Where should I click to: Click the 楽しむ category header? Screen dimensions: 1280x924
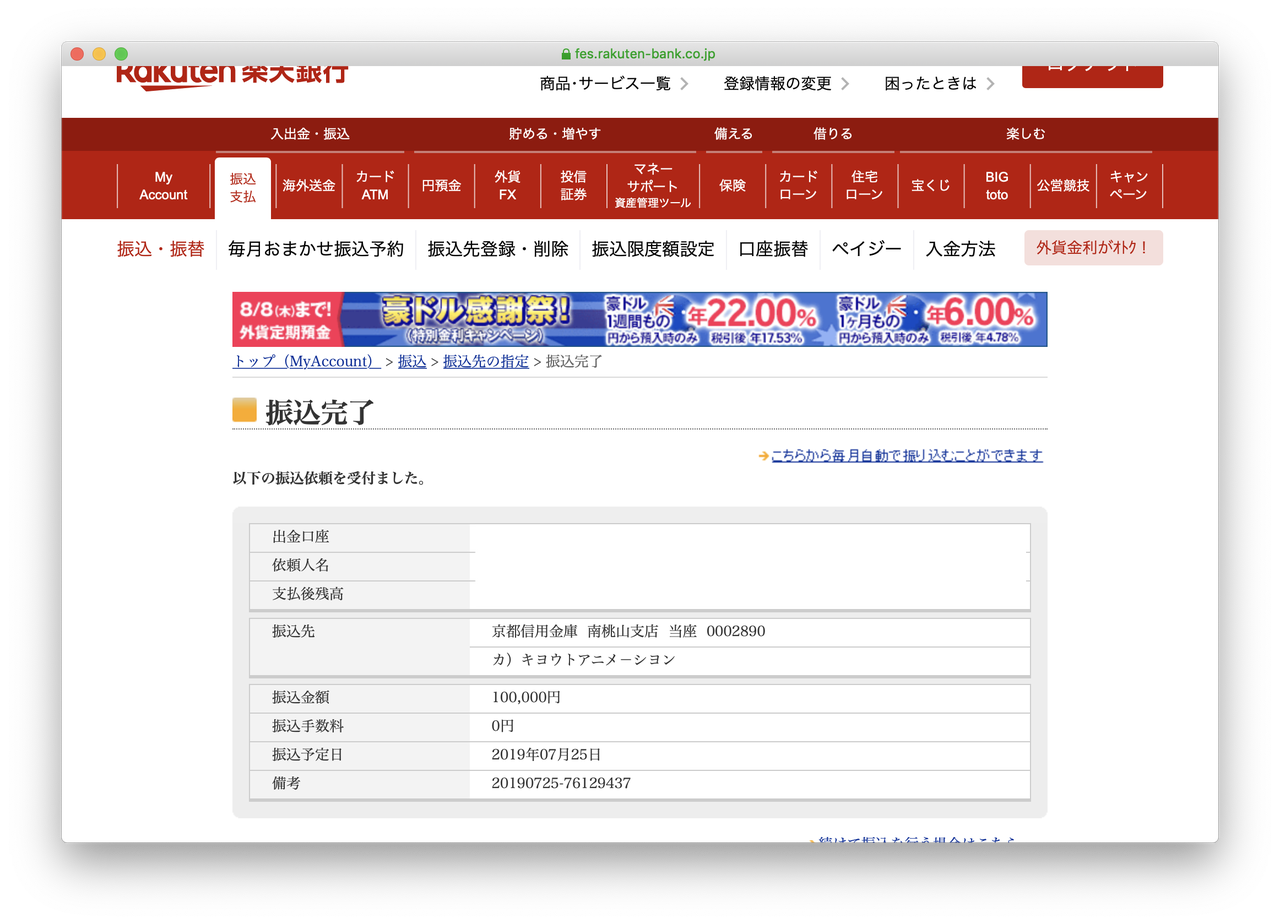(1026, 134)
